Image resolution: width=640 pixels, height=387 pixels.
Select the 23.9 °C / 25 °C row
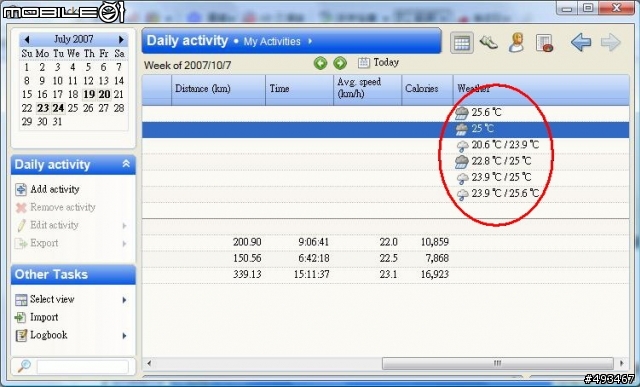(x=385, y=178)
